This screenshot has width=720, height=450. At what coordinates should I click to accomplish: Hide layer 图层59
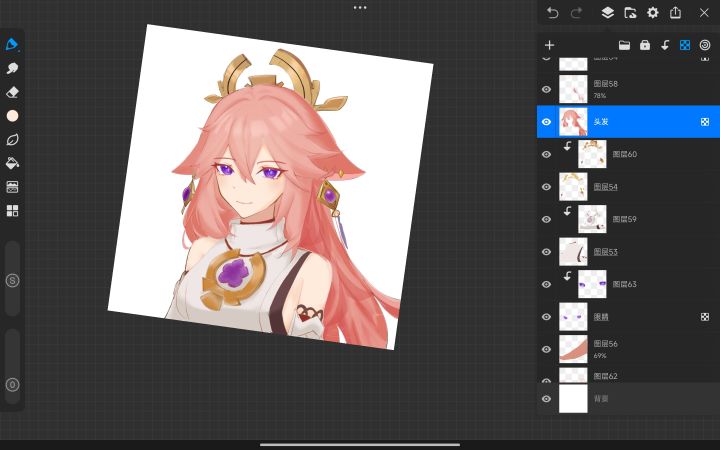point(546,219)
